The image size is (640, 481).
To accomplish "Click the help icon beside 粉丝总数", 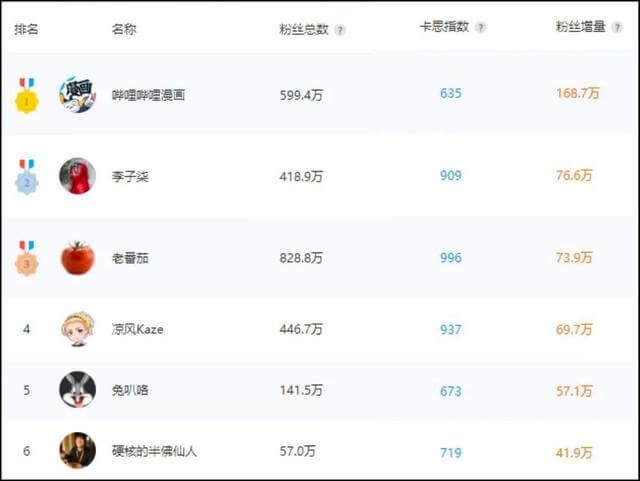I will 340,30.
